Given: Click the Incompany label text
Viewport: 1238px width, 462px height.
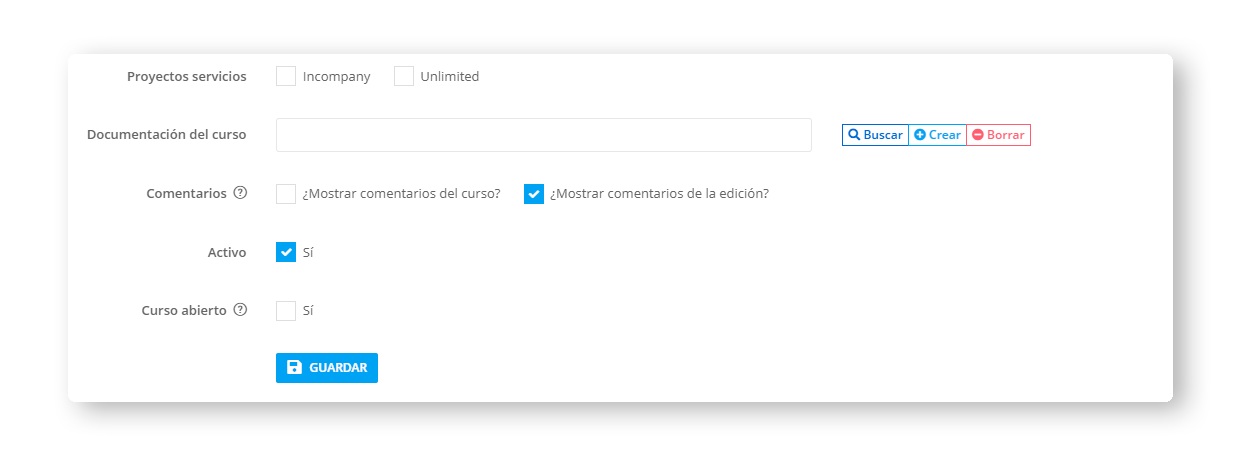Looking at the screenshot, I should 337,76.
